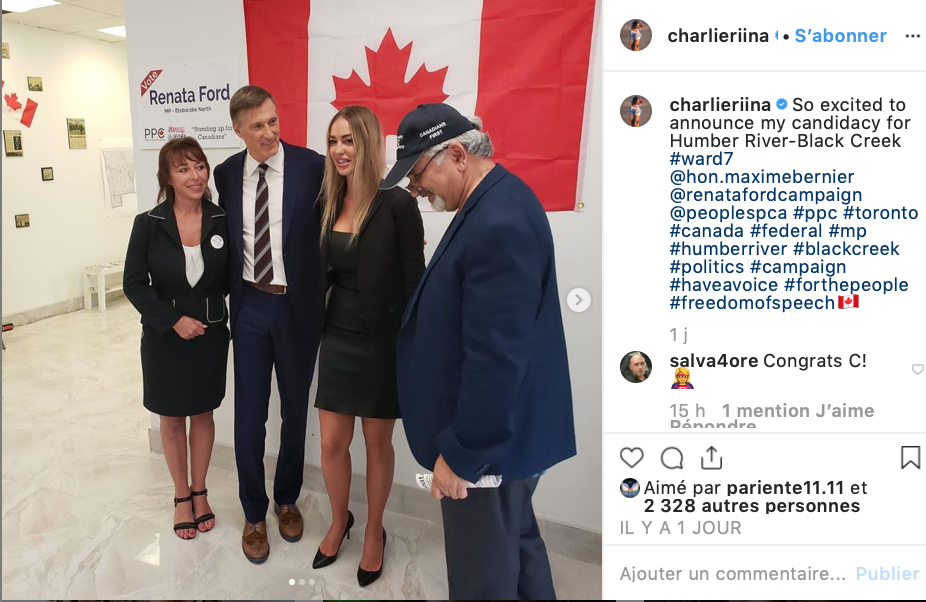Viewport: 926px width, 602px height.
Task: Save the post with the bookmark icon
Action: [x=910, y=457]
